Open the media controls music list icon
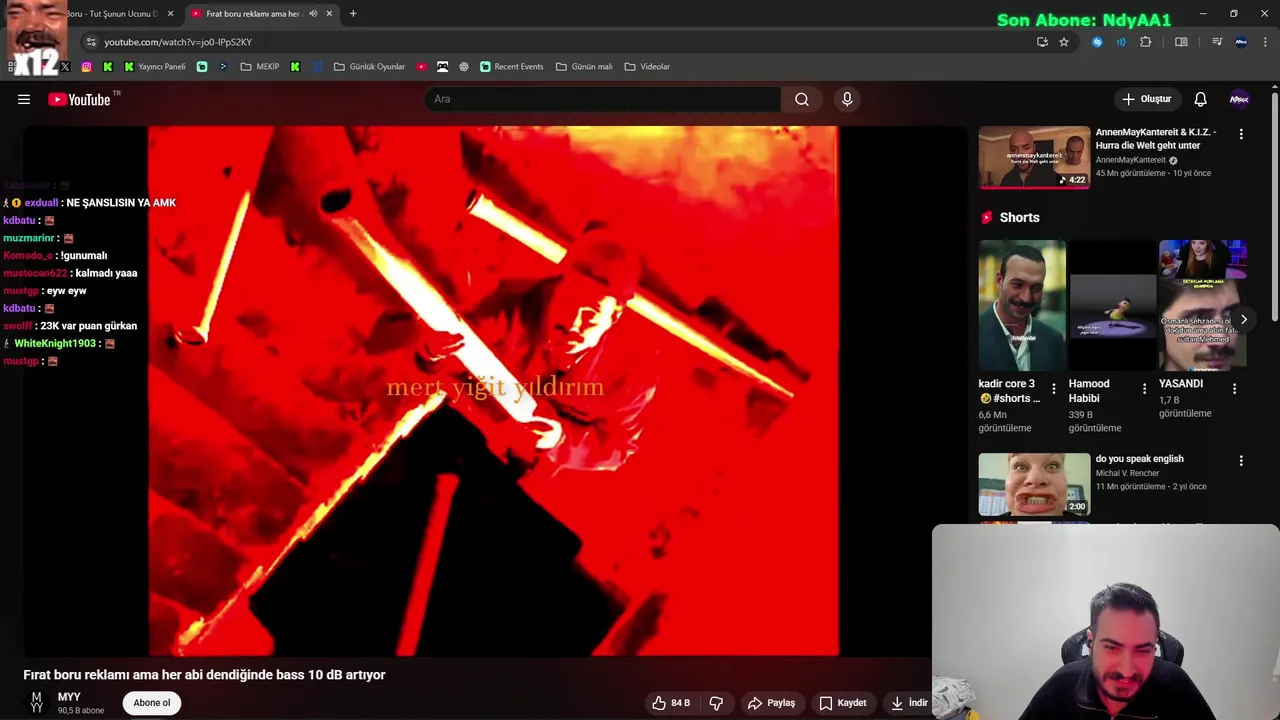 click(1217, 42)
